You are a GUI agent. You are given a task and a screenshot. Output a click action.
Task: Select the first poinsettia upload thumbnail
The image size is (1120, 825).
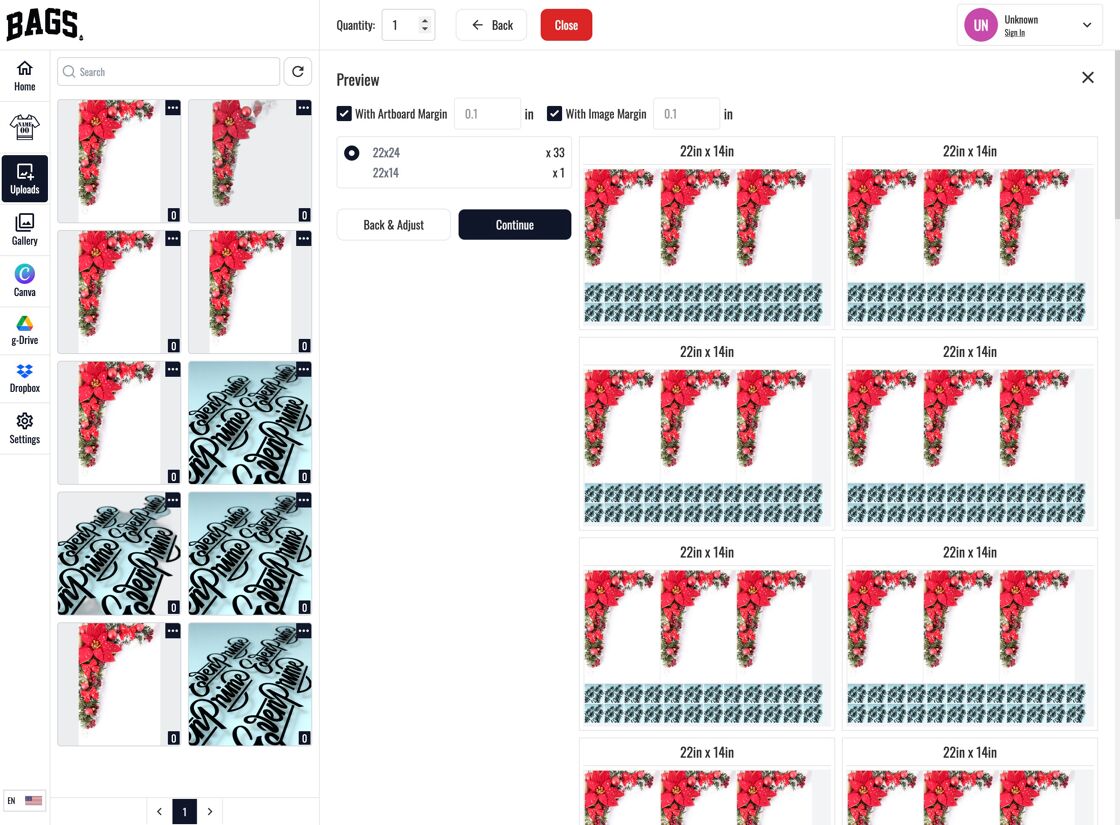[x=119, y=161]
